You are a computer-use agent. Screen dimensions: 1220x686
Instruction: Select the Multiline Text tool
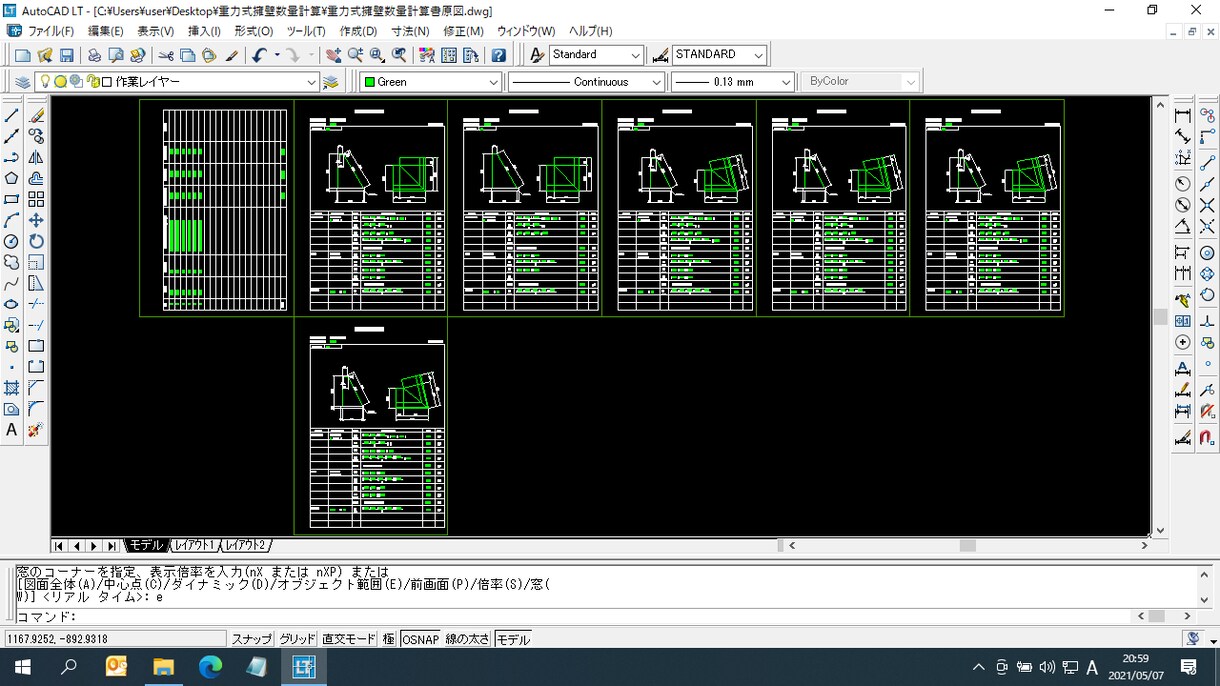[x=12, y=430]
